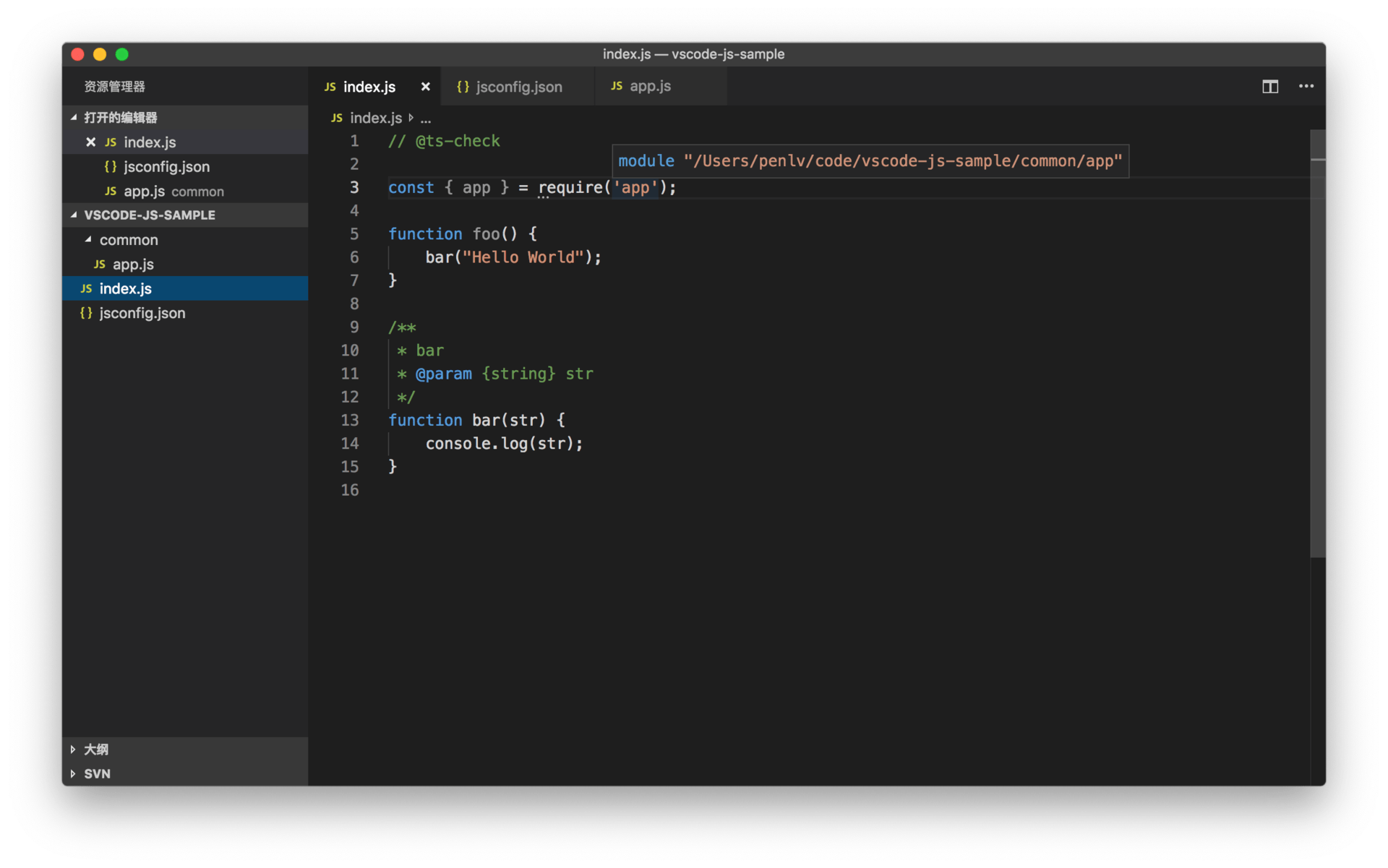The image size is (1388, 868).
Task: Click the // @ts-check comment
Action: click(444, 141)
